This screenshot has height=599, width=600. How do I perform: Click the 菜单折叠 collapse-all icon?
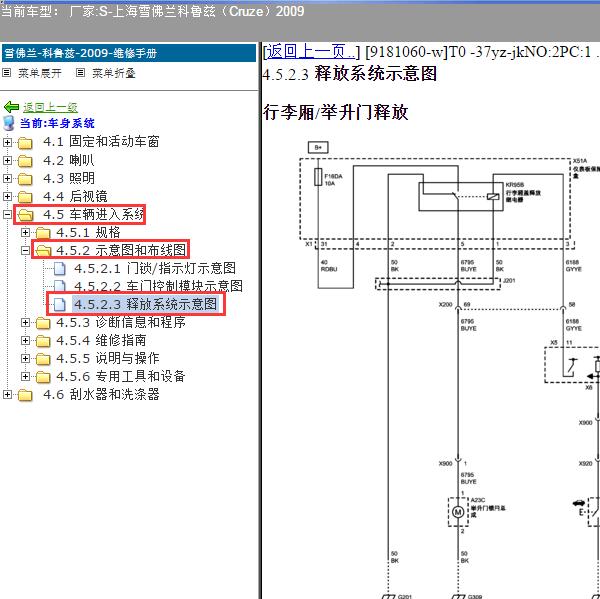pyautogui.click(x=80, y=72)
